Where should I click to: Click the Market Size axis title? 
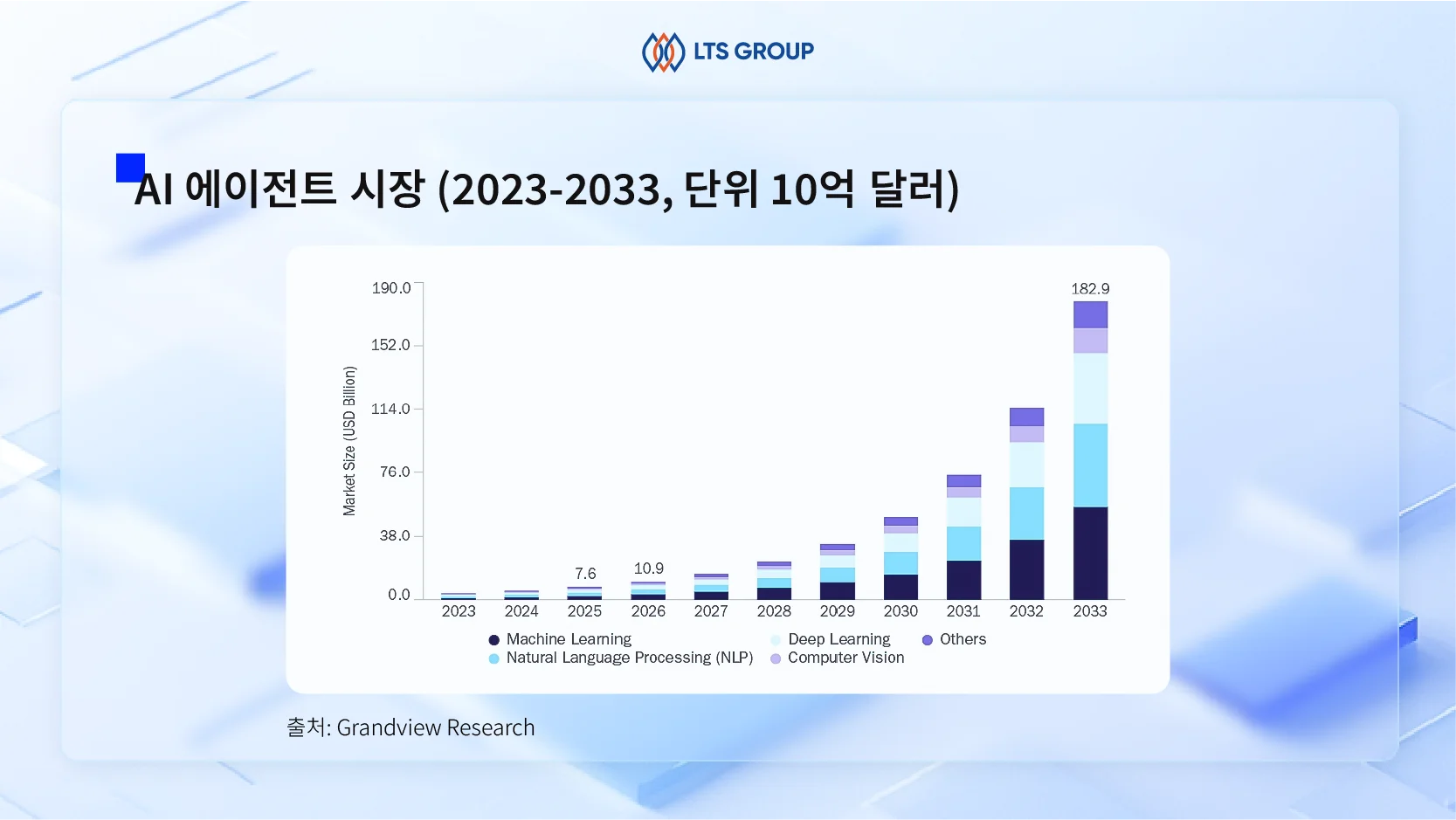pyautogui.click(x=349, y=441)
